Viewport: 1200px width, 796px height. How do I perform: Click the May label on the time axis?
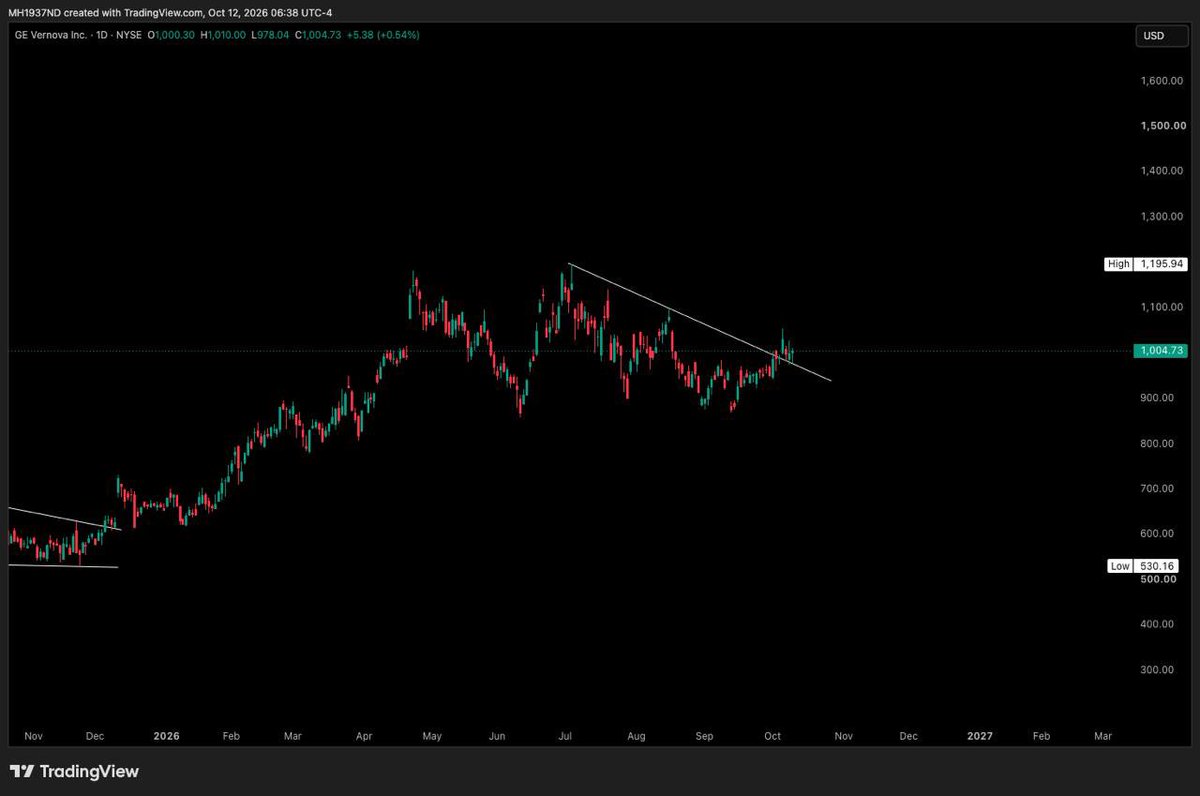(x=432, y=736)
